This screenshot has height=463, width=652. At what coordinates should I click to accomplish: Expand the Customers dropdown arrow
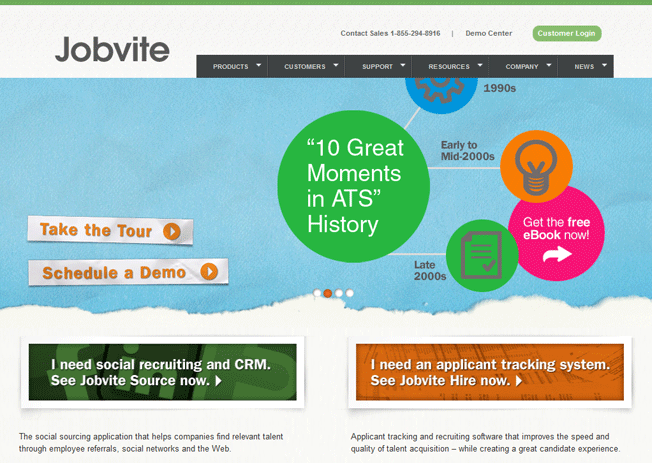pyautogui.click(x=336, y=65)
